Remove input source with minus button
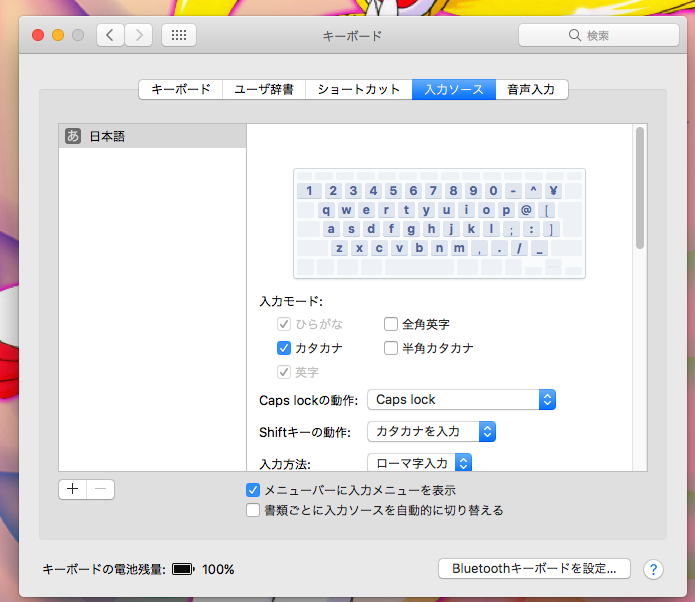 pos(100,489)
